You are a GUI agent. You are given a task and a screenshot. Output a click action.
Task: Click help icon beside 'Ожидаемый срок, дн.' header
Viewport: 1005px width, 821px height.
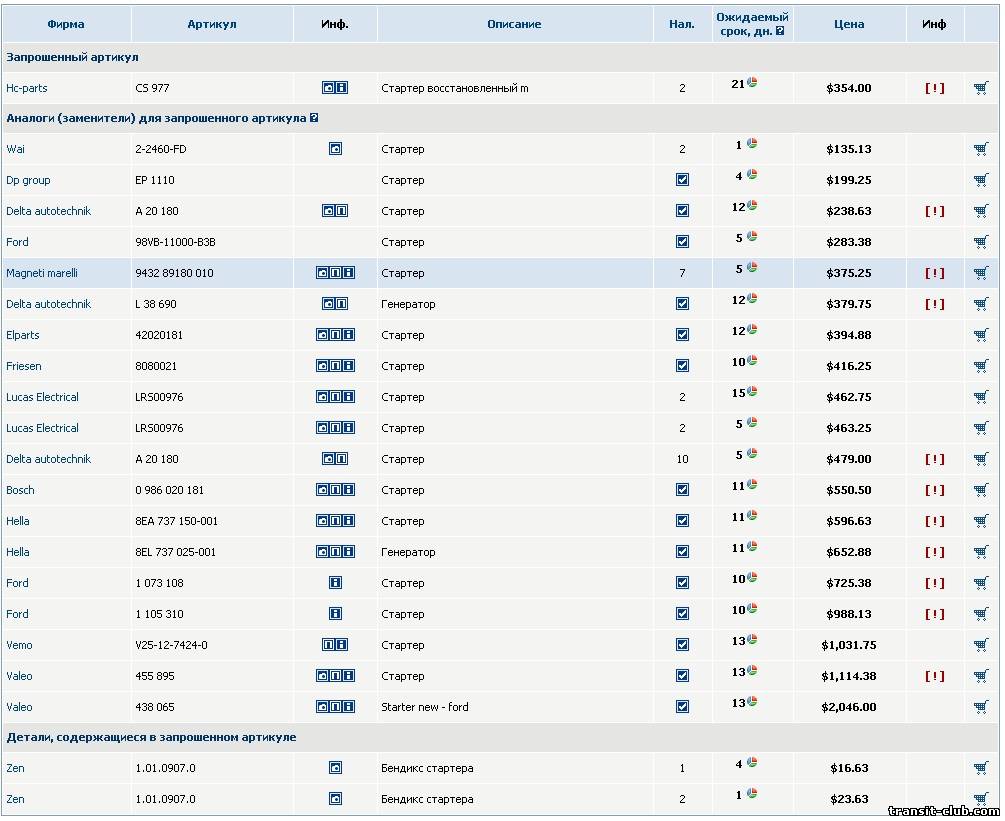coord(779,31)
